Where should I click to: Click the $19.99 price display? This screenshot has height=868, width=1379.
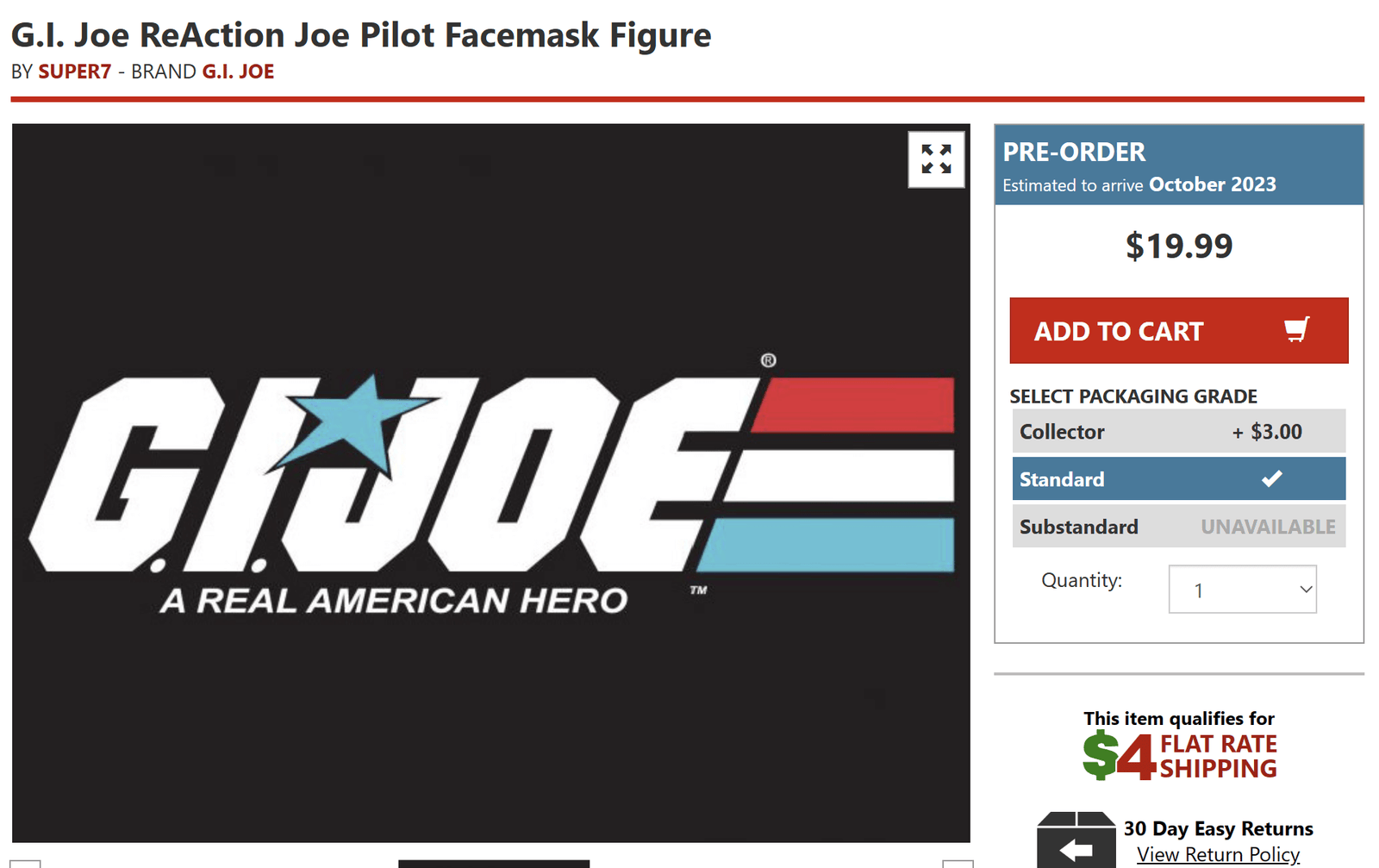[x=1178, y=245]
